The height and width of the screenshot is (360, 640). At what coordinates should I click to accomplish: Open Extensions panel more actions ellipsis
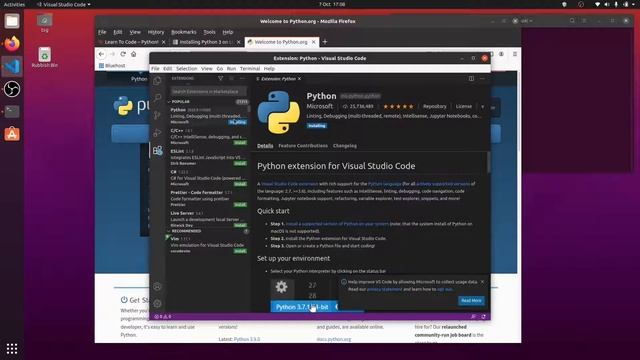(242, 78)
